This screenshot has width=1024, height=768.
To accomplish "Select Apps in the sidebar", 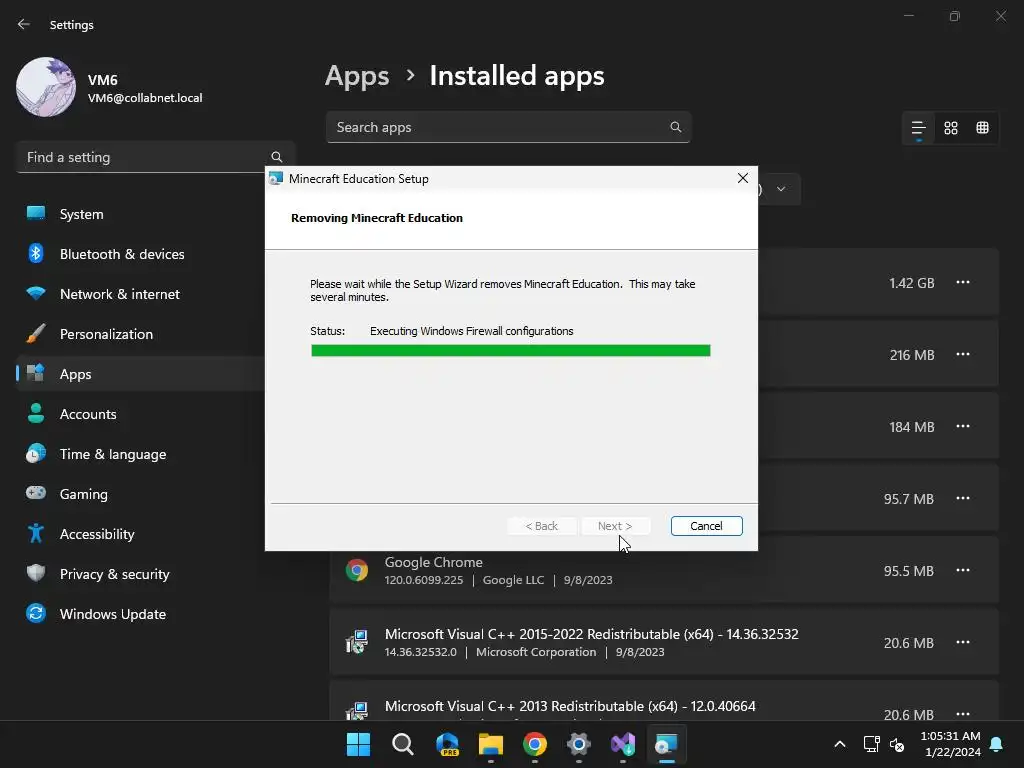I will click(140, 374).
